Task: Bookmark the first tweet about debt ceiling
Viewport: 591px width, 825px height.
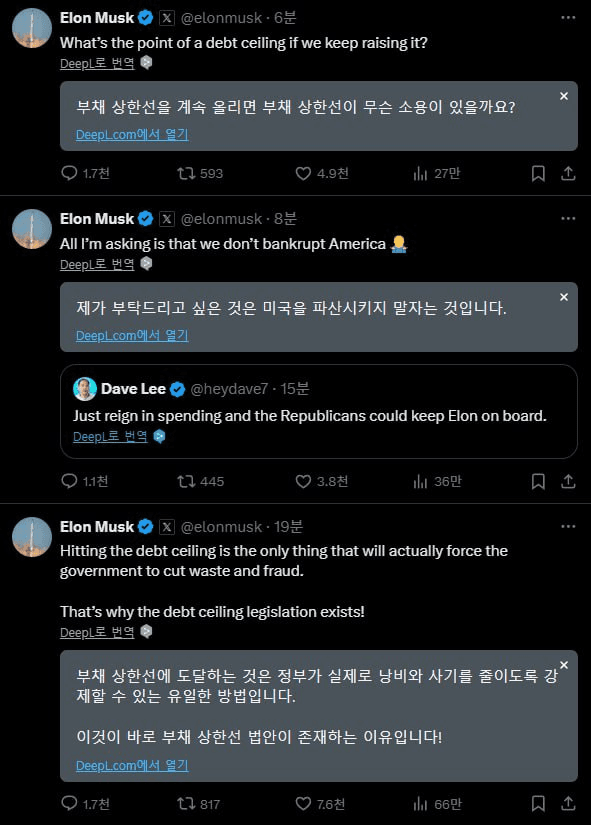Action: (x=538, y=174)
